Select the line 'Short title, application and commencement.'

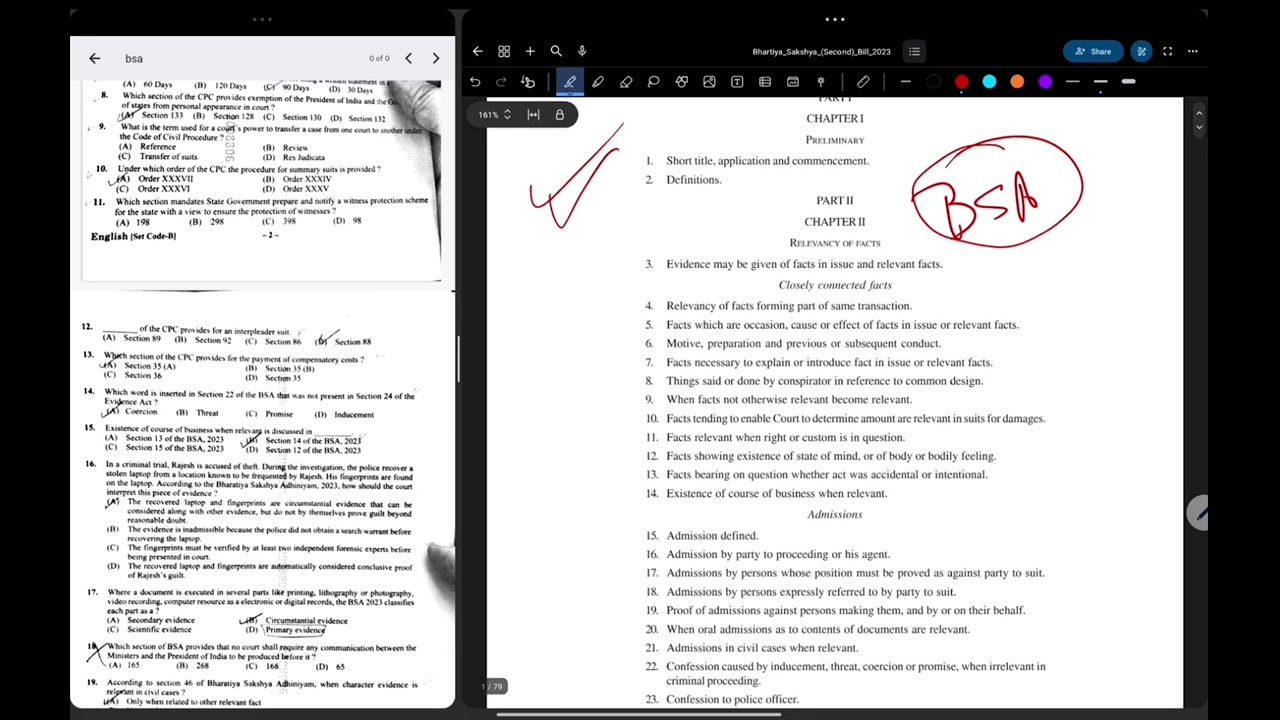768,161
